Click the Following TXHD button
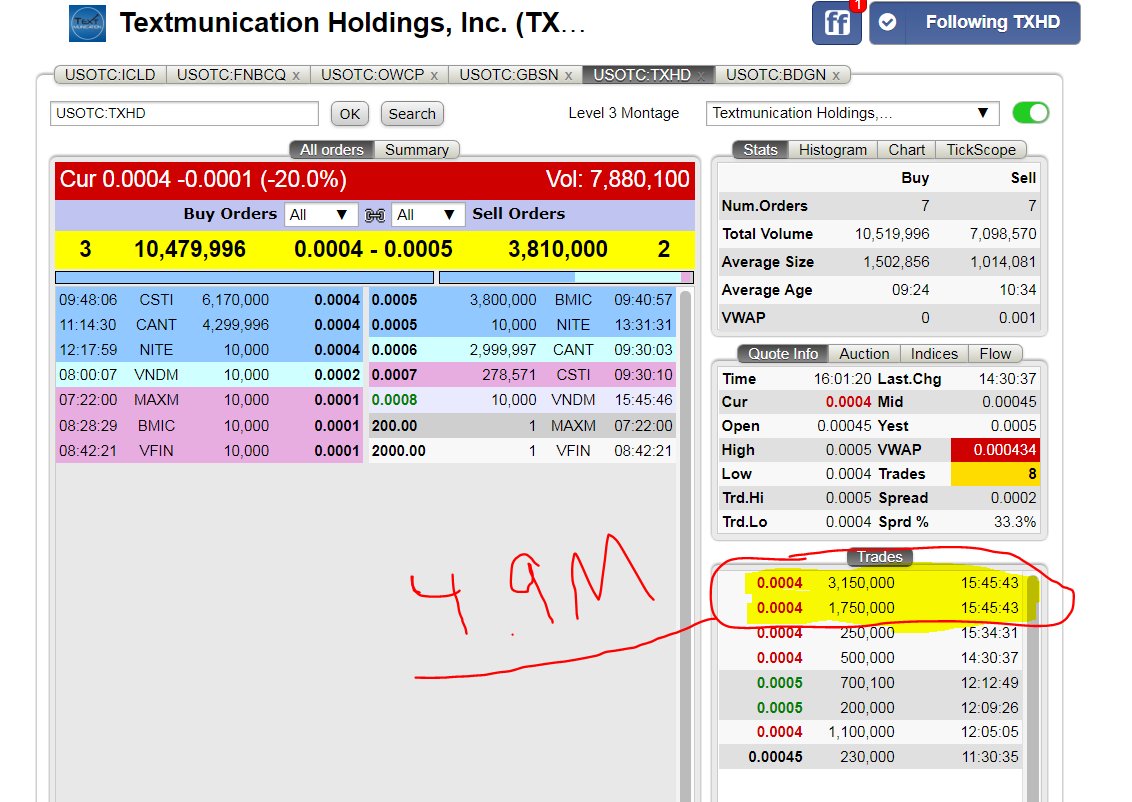The image size is (1132, 802). [x=975, y=23]
